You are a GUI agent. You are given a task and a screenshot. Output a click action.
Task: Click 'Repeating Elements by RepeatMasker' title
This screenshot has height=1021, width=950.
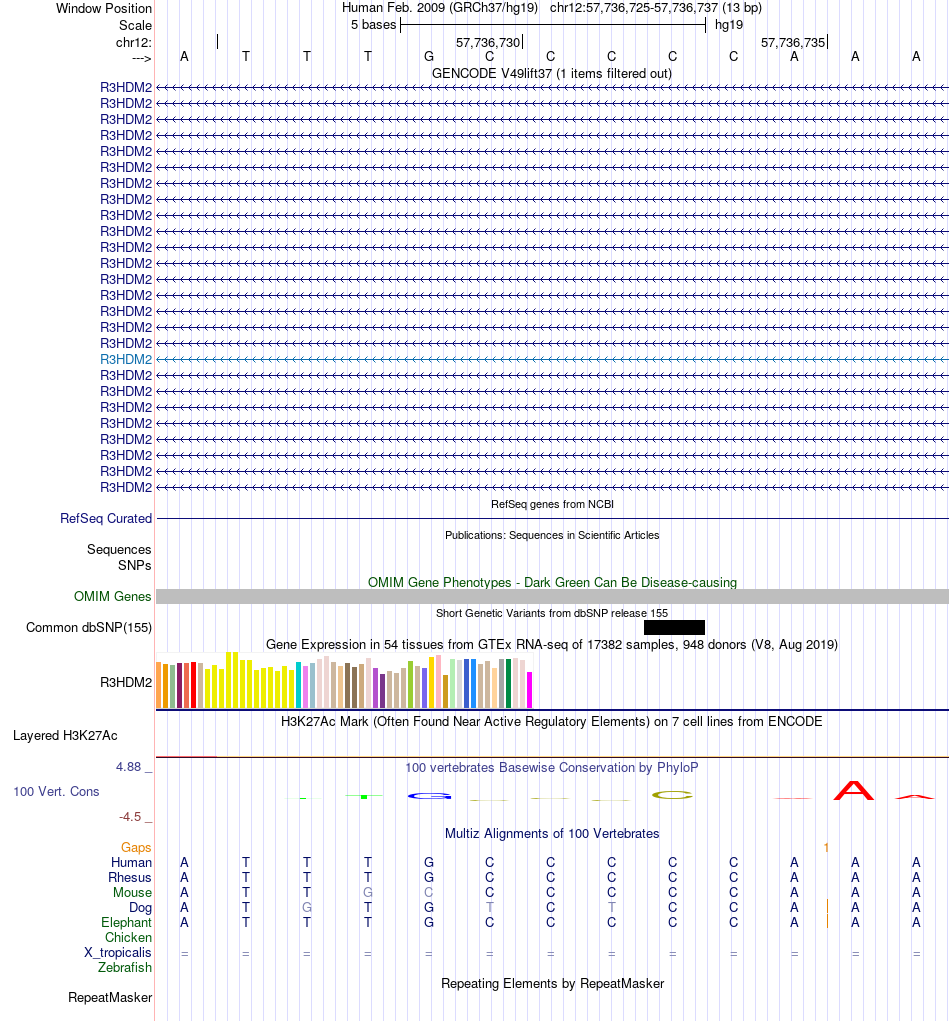[552, 983]
